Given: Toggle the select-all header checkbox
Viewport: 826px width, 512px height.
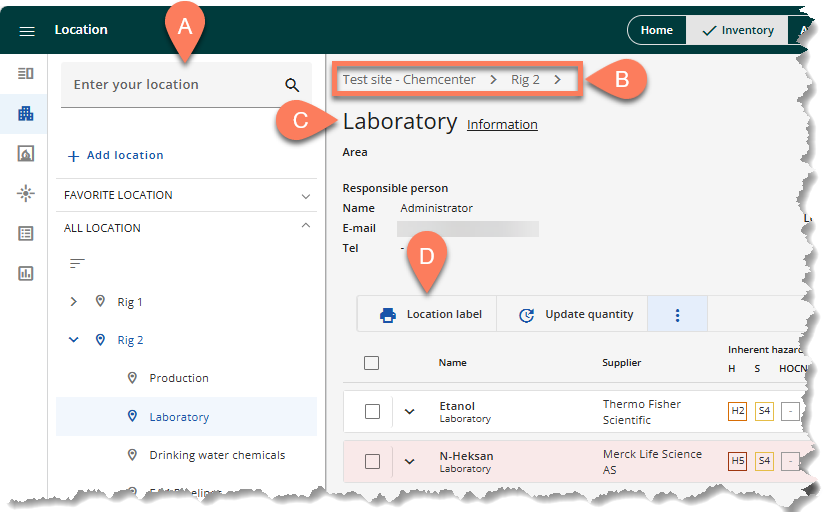Looking at the screenshot, I should [372, 363].
